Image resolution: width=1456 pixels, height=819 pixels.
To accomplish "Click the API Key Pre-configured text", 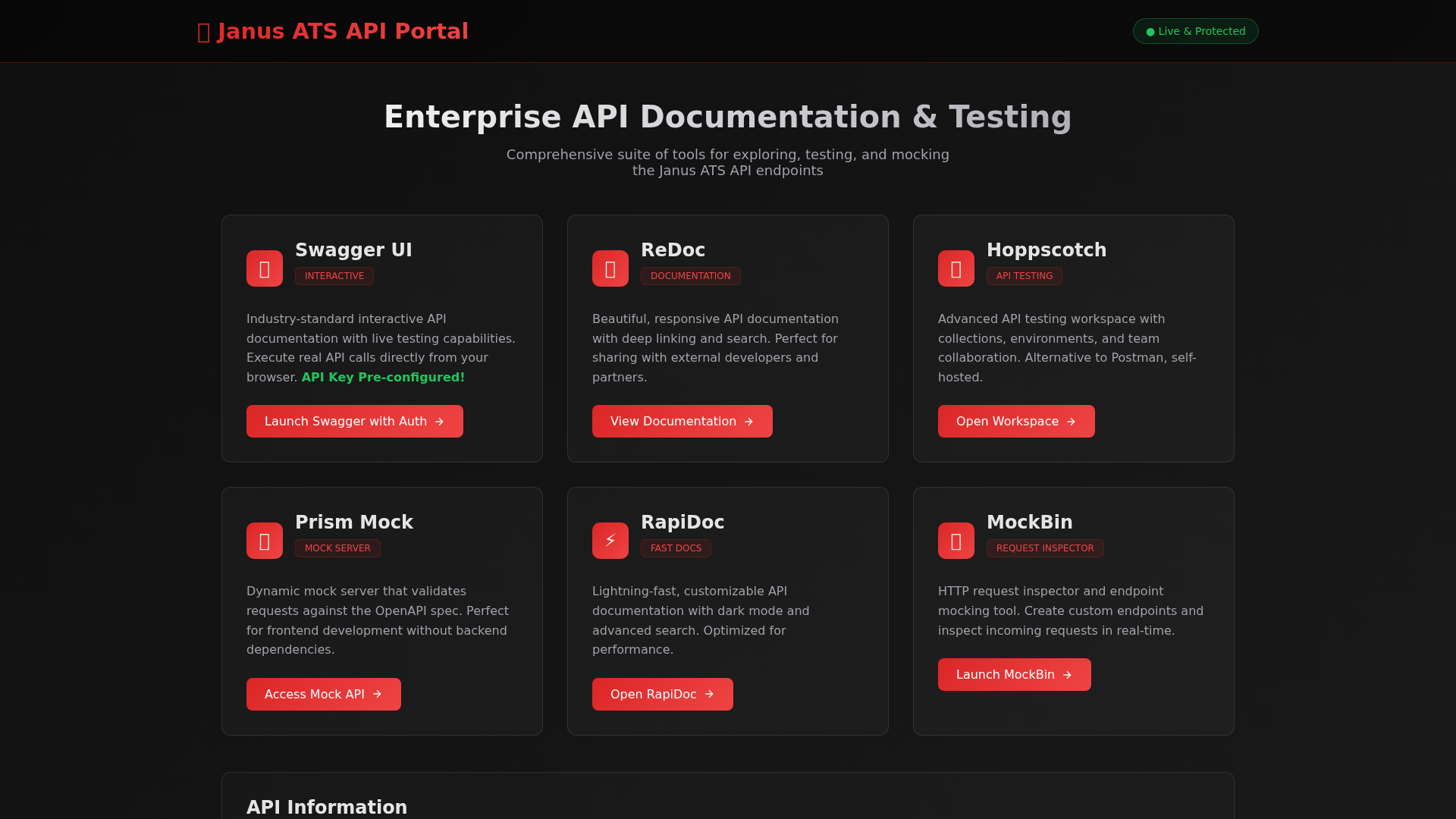I will [383, 378].
